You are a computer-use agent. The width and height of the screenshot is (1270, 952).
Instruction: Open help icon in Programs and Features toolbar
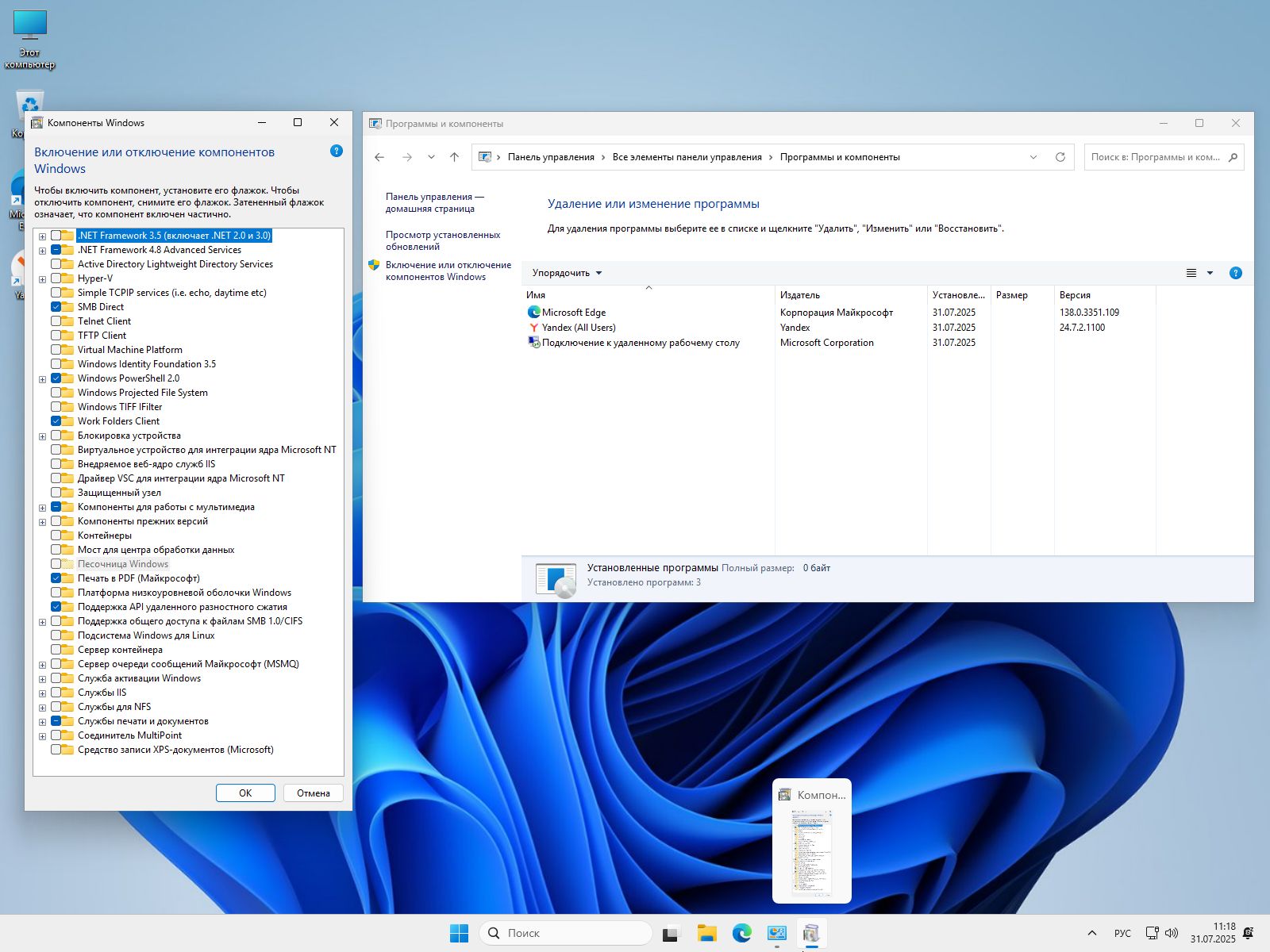1235,273
